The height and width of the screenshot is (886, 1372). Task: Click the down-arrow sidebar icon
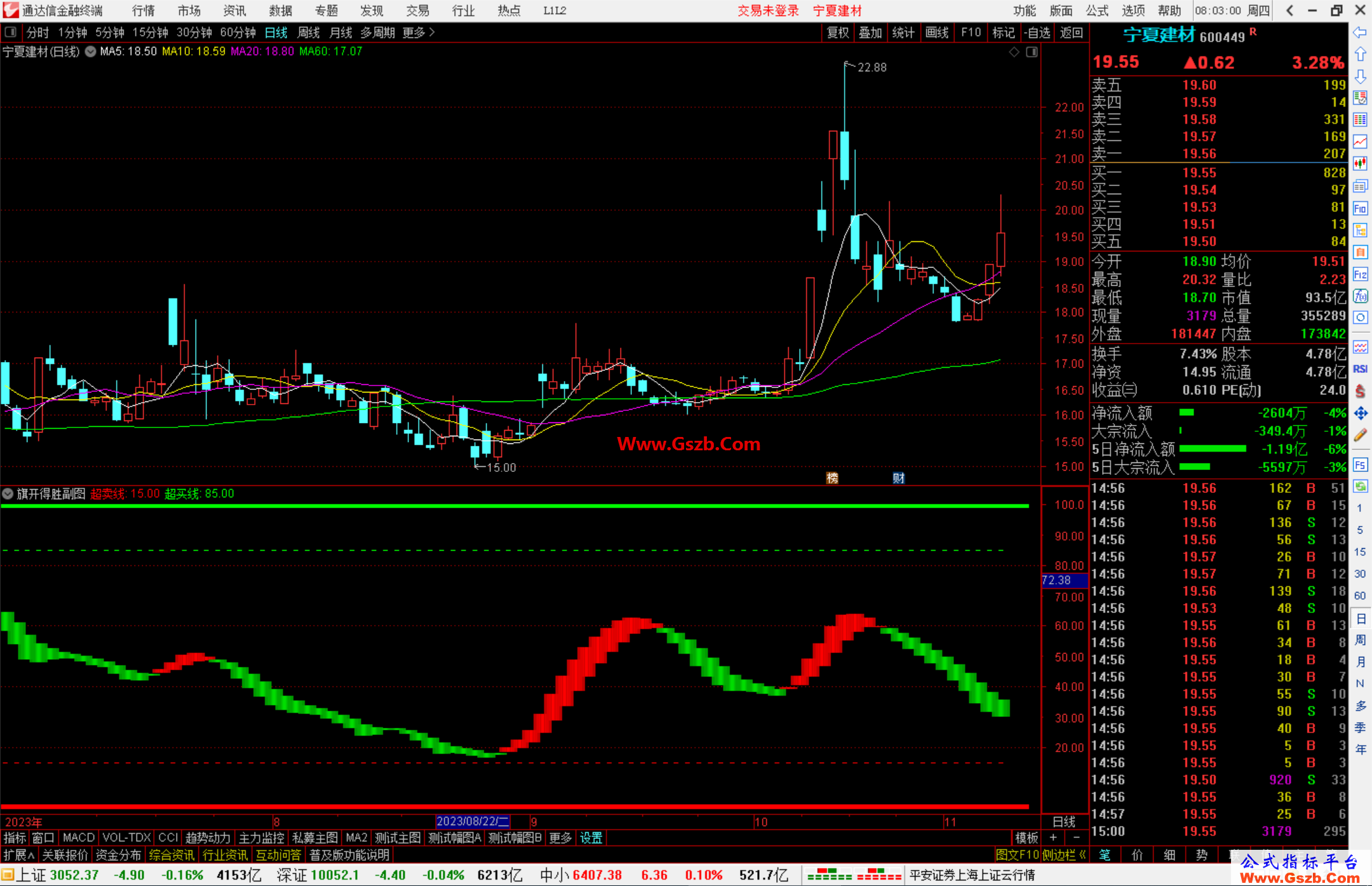(x=1360, y=76)
